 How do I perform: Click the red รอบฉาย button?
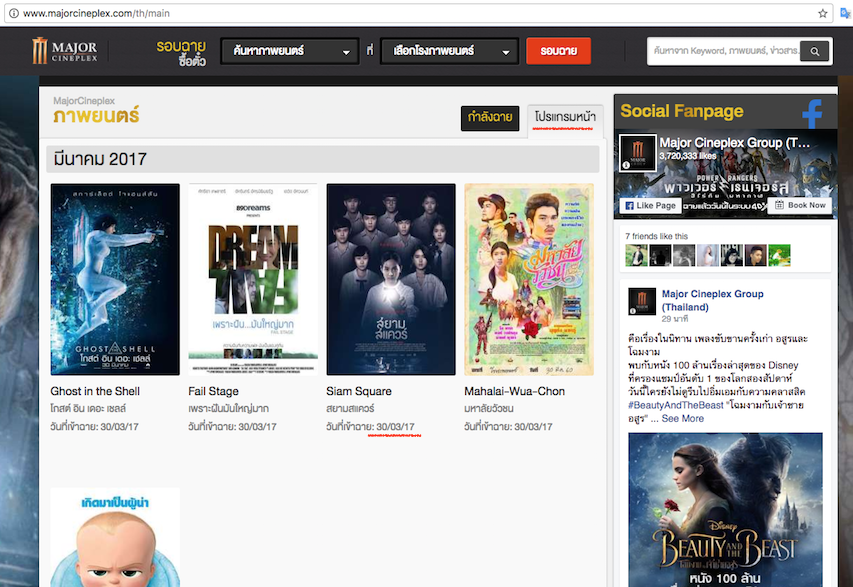[x=558, y=51]
